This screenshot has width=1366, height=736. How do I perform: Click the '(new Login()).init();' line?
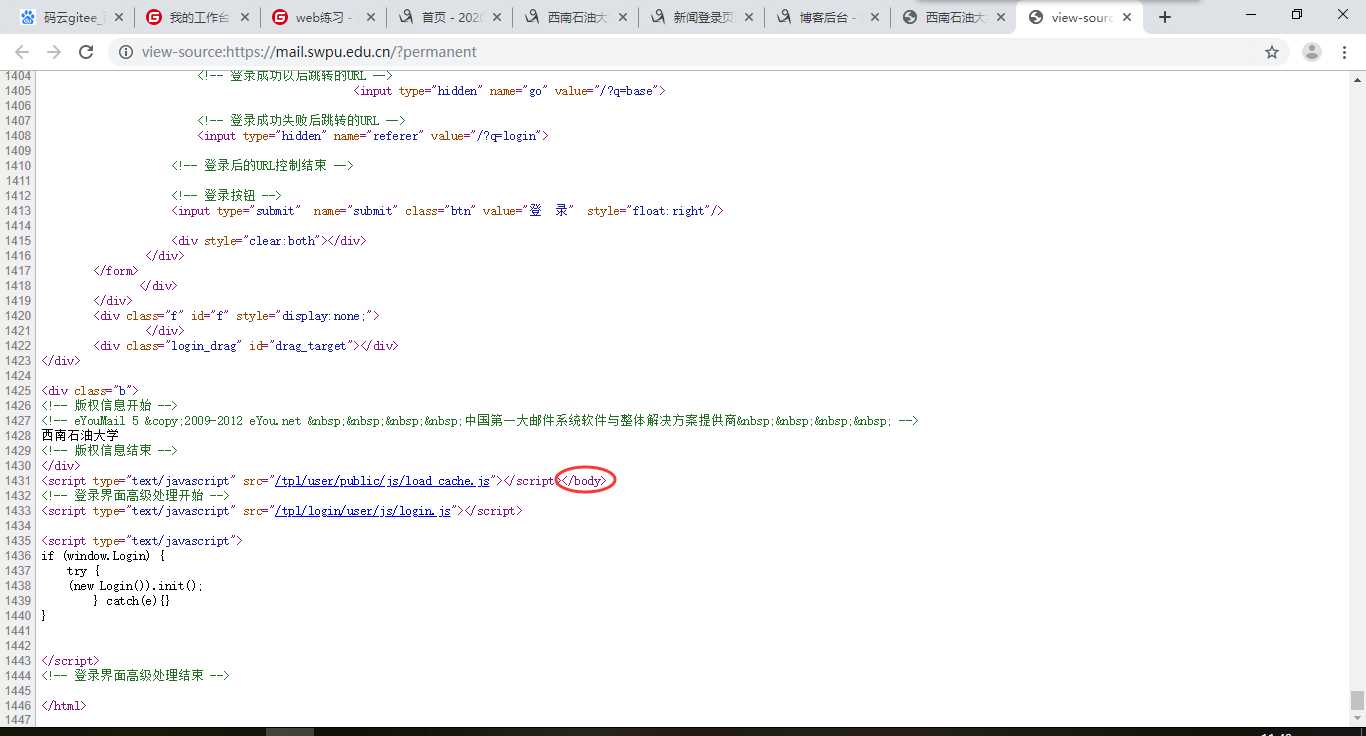(x=136, y=586)
